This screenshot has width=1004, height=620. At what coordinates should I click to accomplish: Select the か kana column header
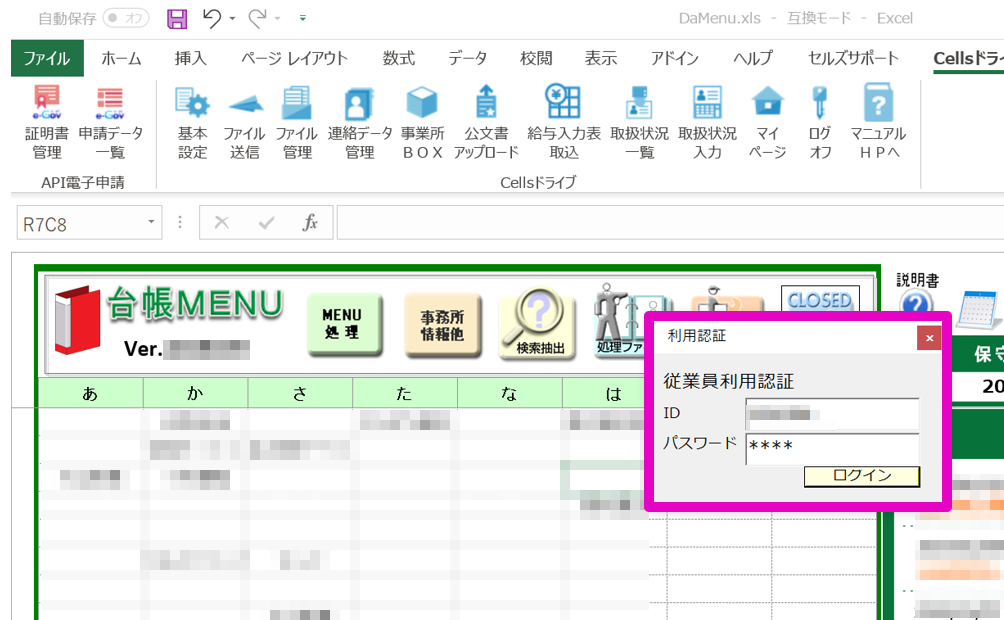(195, 393)
